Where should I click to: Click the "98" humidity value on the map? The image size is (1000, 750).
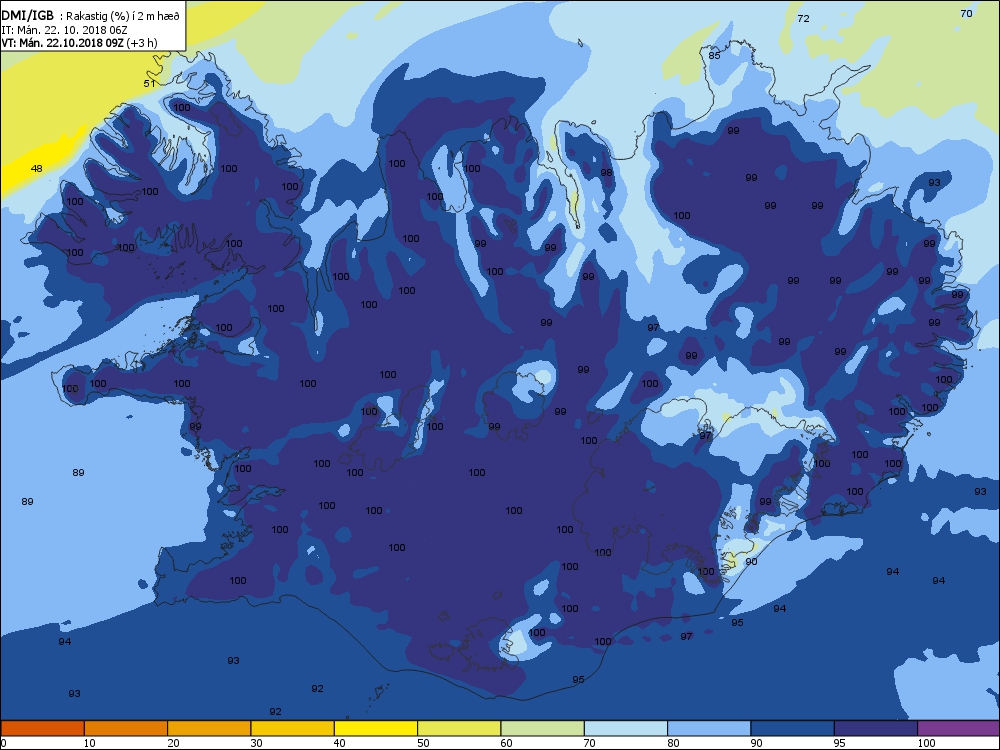click(x=606, y=173)
